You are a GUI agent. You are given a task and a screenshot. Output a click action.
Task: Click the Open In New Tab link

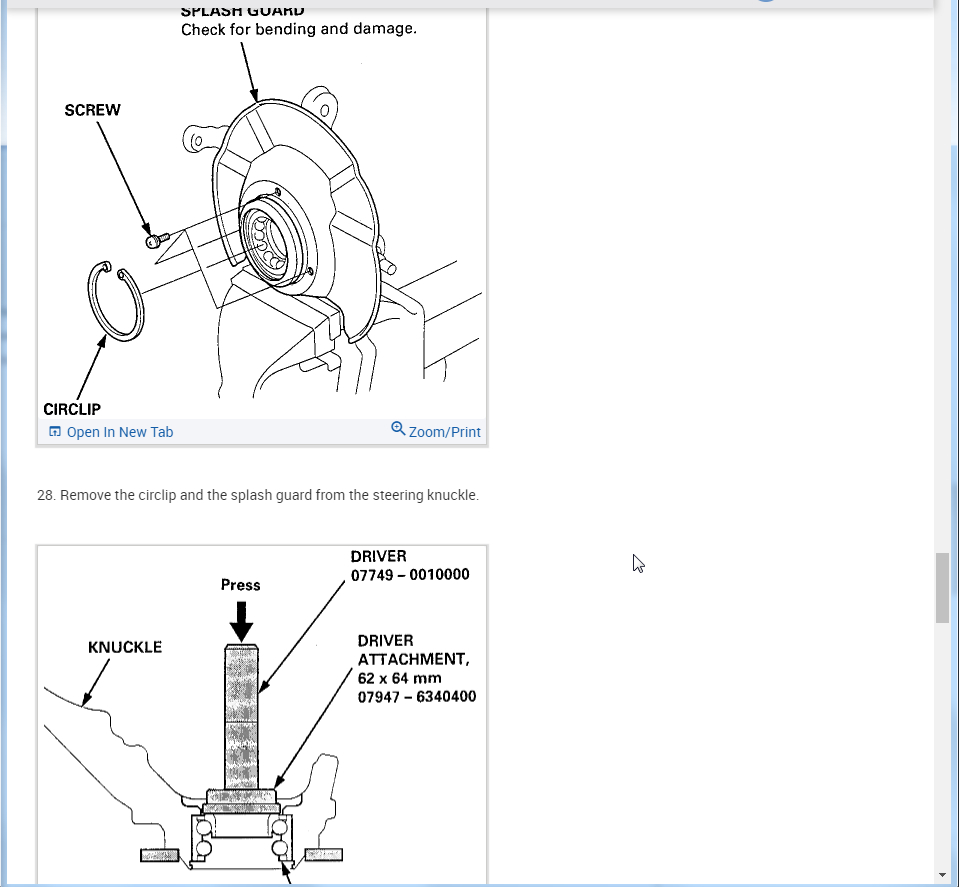pyautogui.click(x=120, y=432)
